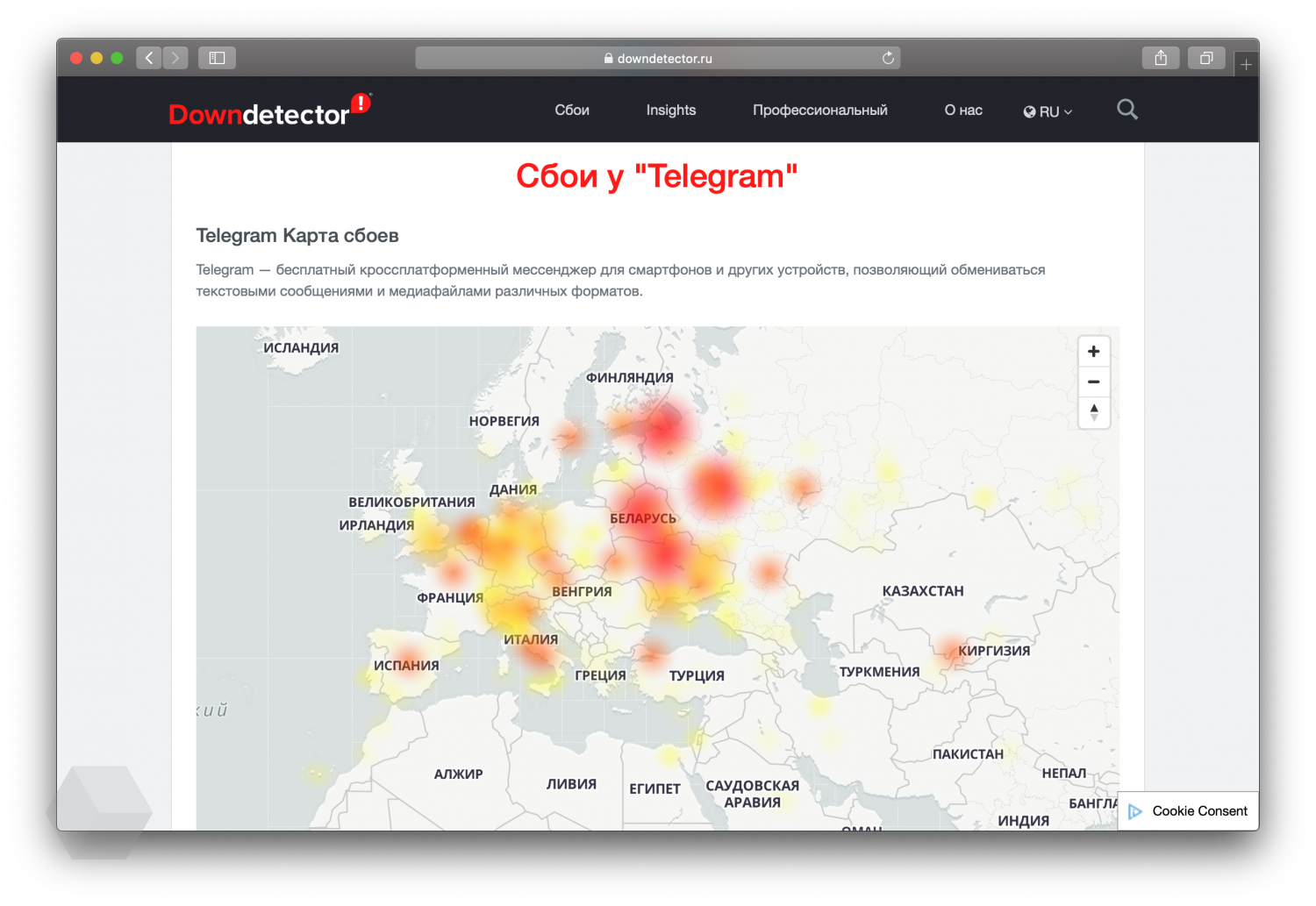Zoom out on the outage map
The height and width of the screenshot is (906, 1316).
coord(1094,382)
